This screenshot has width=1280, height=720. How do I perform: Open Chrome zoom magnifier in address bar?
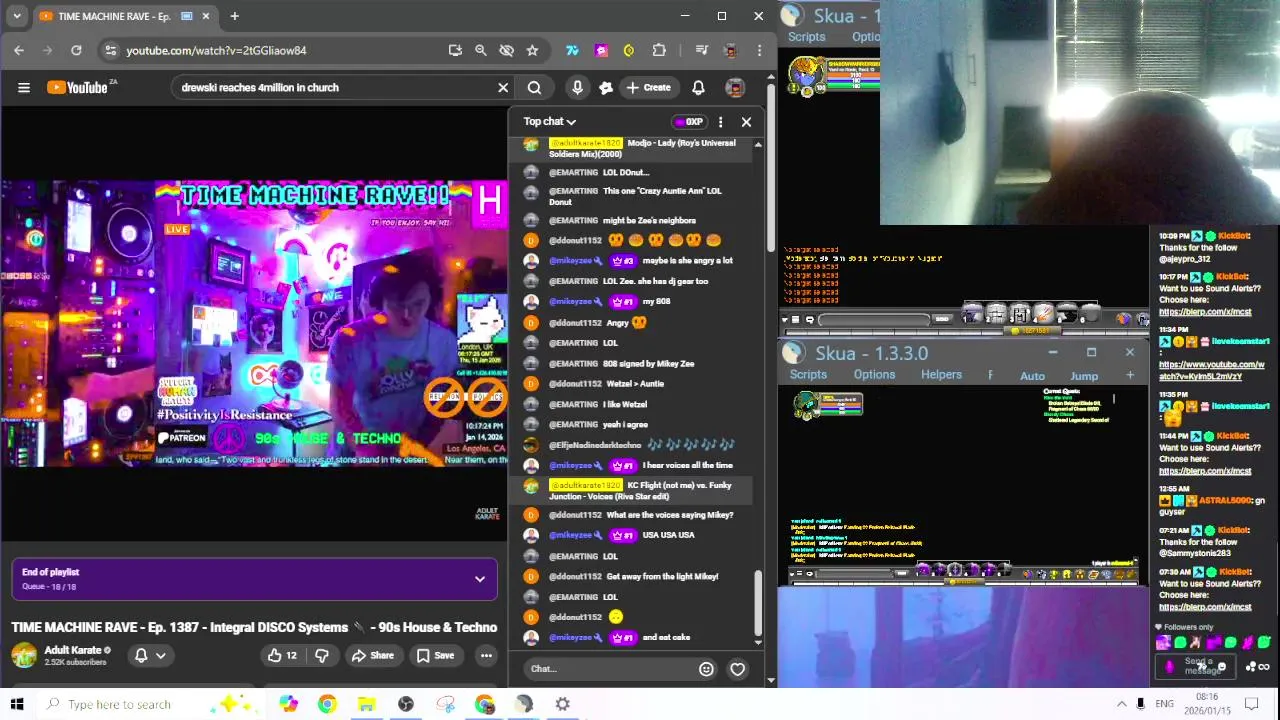481,50
